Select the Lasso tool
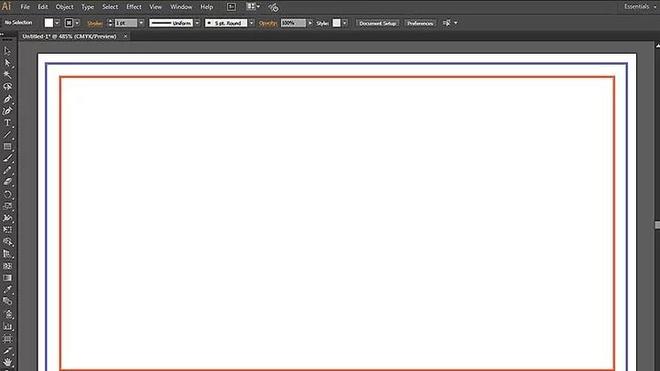 pos(7,87)
